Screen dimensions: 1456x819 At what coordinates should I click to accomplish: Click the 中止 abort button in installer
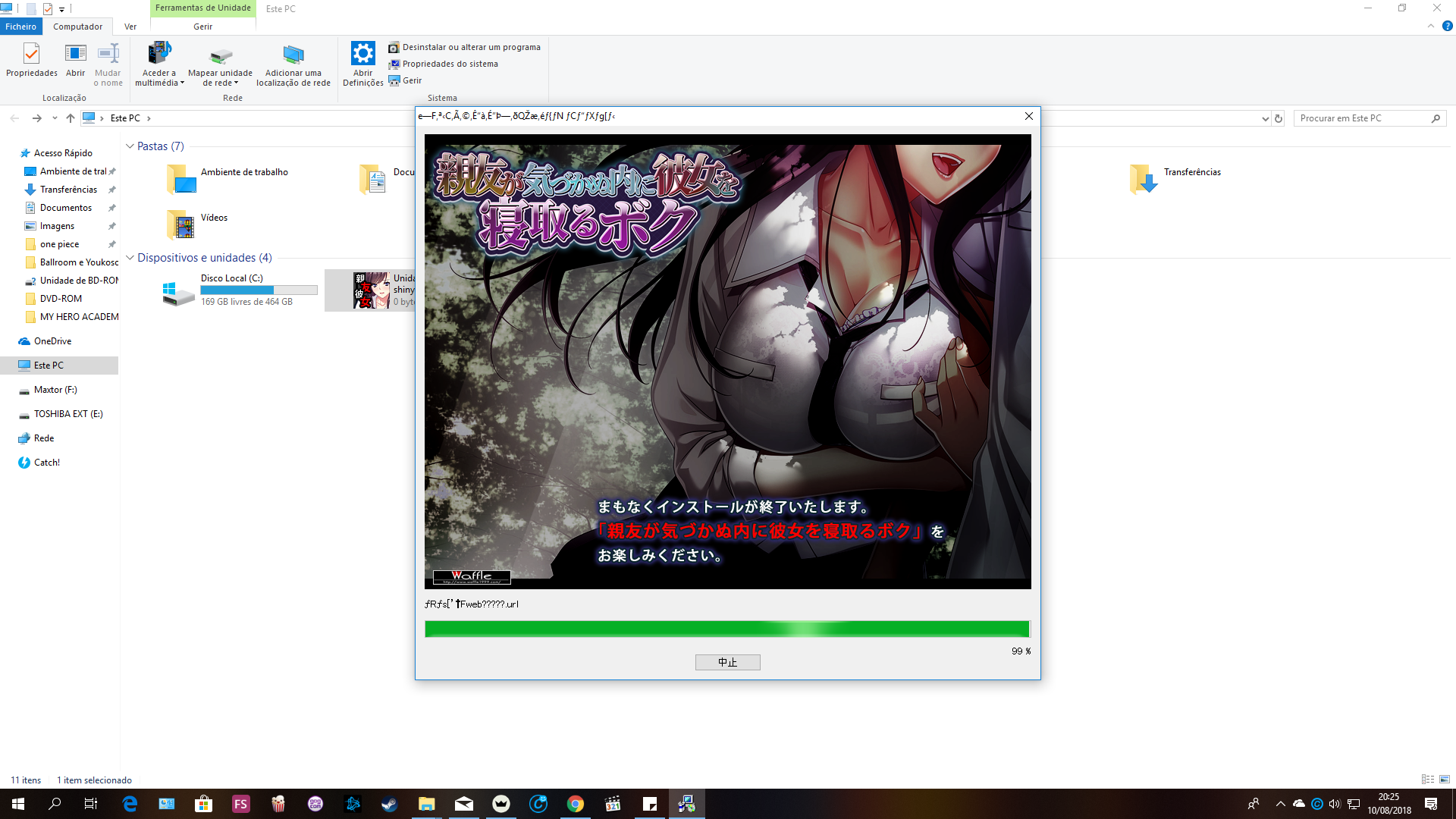point(727,662)
